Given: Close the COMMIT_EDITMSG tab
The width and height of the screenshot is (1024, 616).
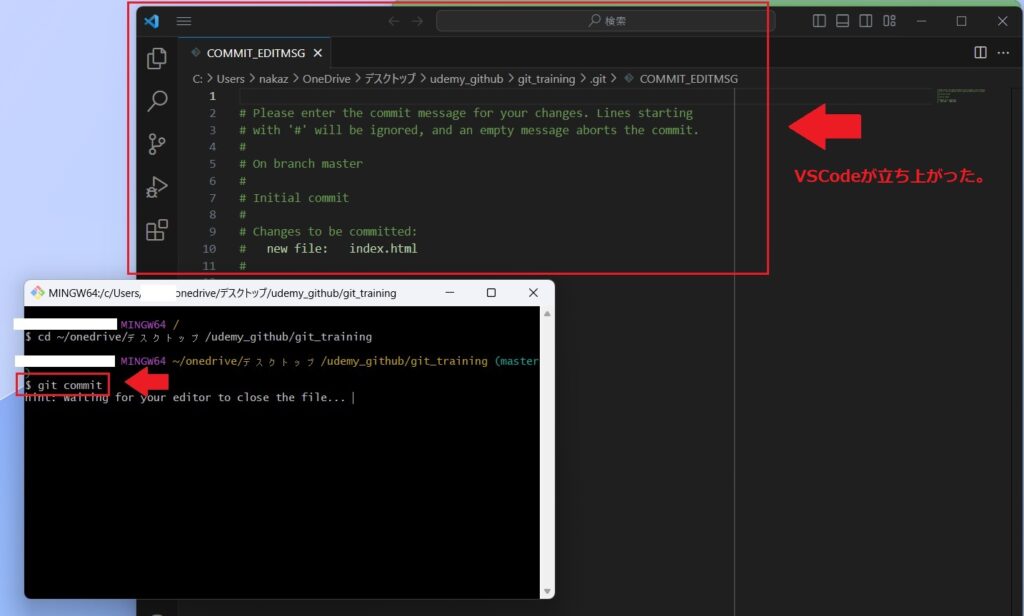Looking at the screenshot, I should (x=318, y=53).
